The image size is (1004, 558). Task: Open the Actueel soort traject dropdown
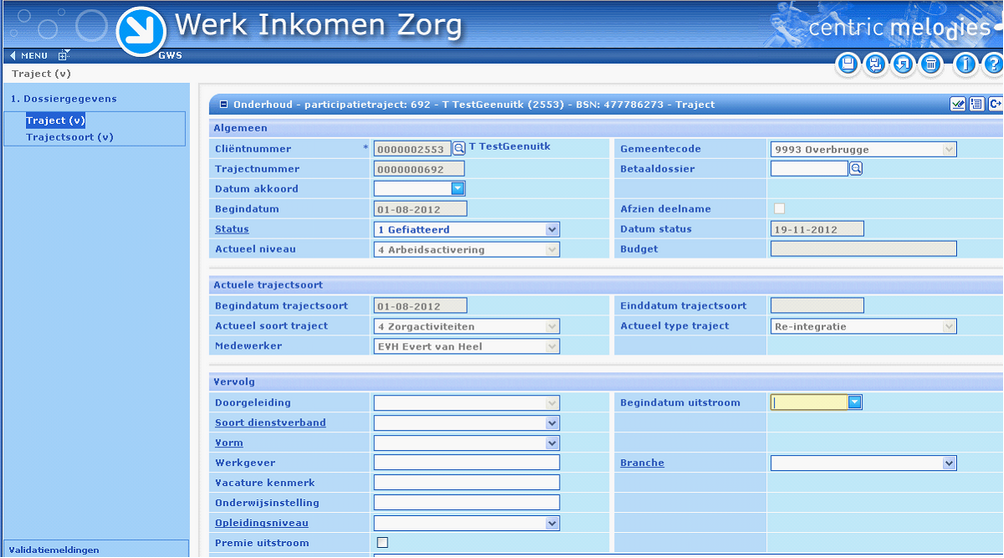point(552,326)
